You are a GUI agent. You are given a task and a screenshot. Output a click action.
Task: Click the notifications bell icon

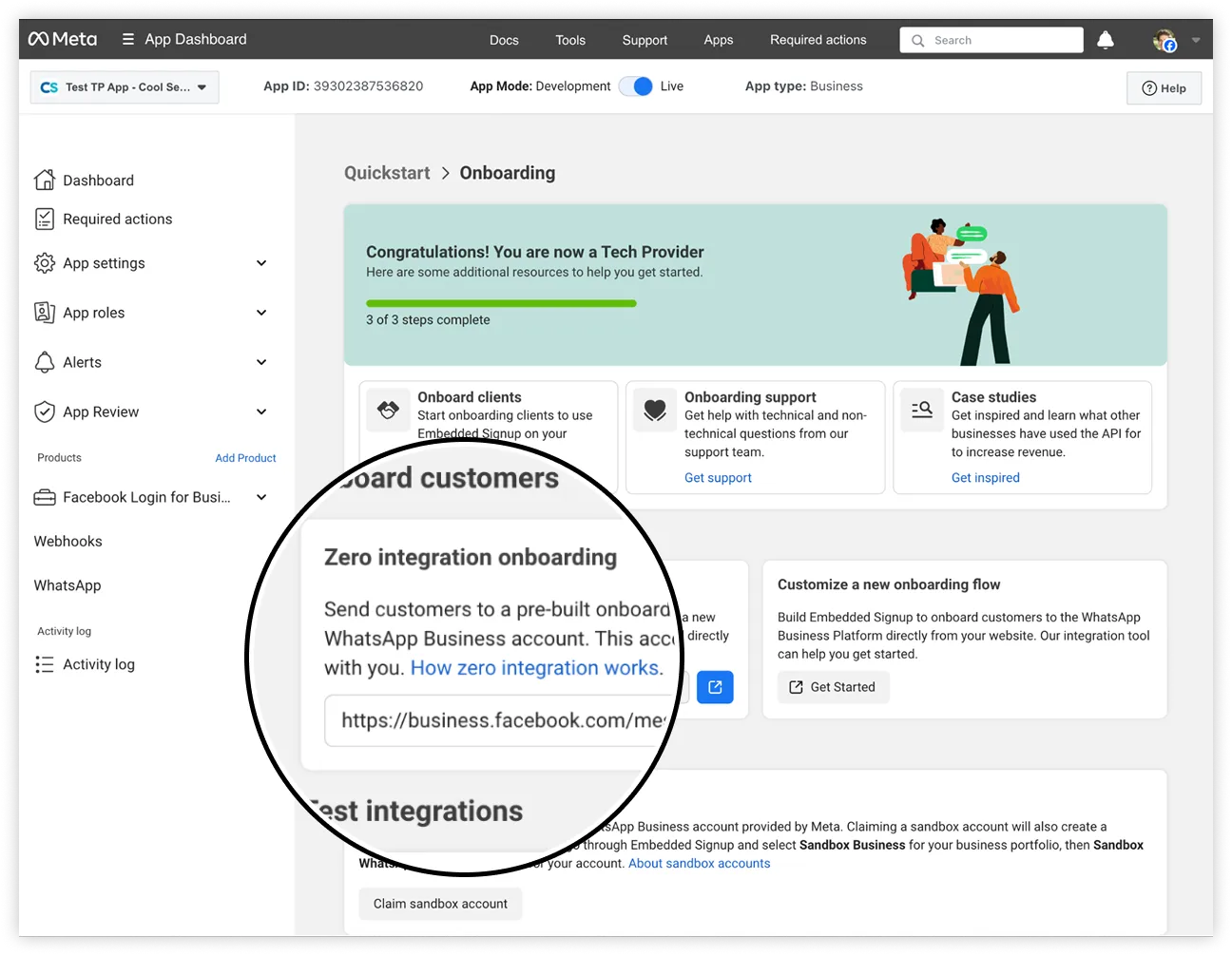pyautogui.click(x=1105, y=40)
